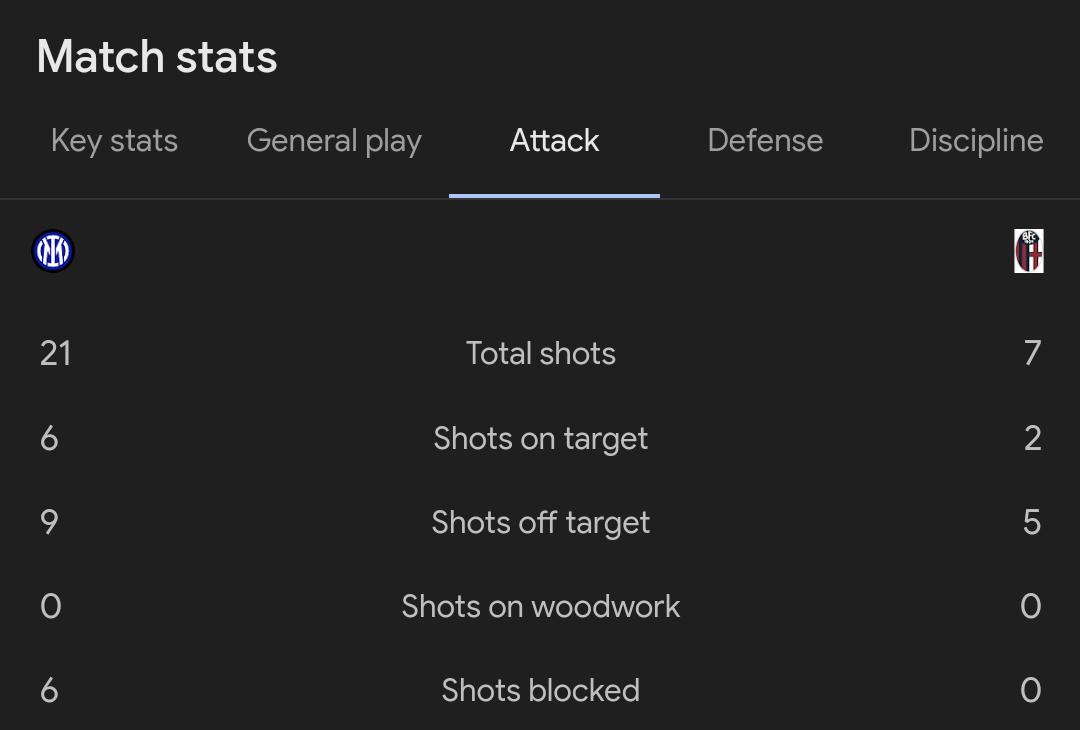Image resolution: width=1080 pixels, height=730 pixels.
Task: Select the Shots on woodwork label
Action: tap(541, 607)
